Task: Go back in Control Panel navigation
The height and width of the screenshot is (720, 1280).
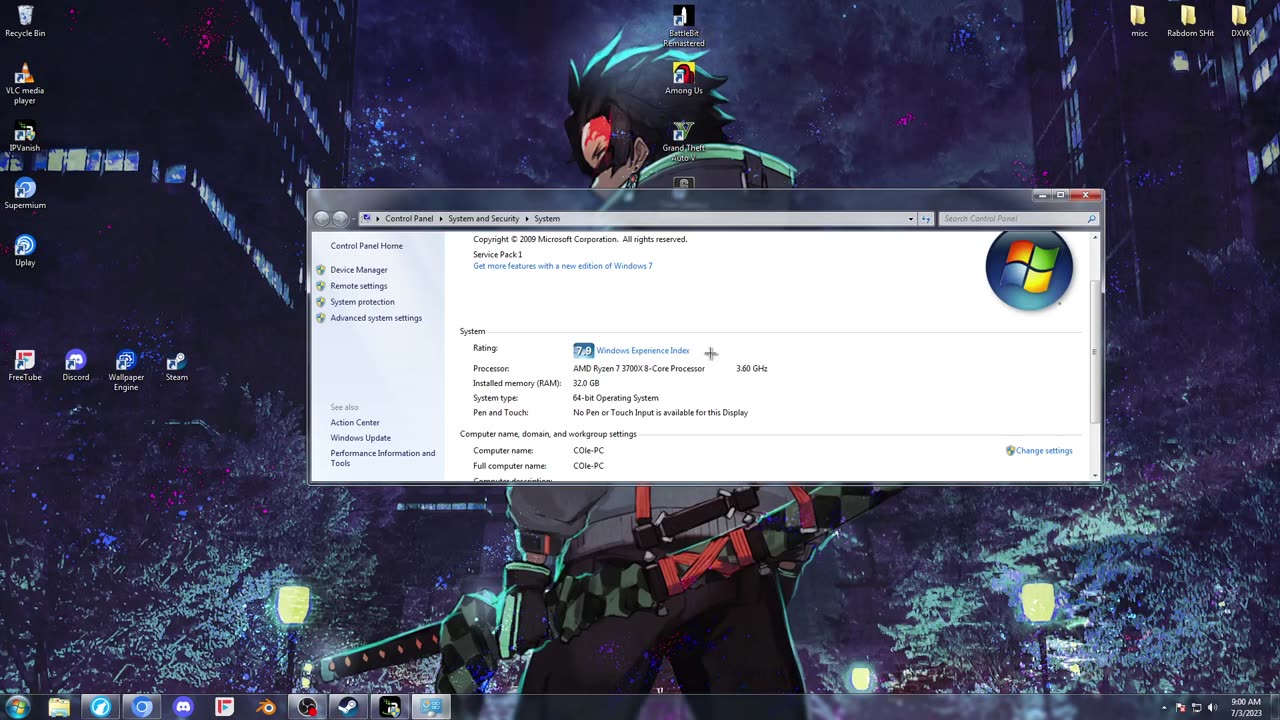Action: pos(321,218)
